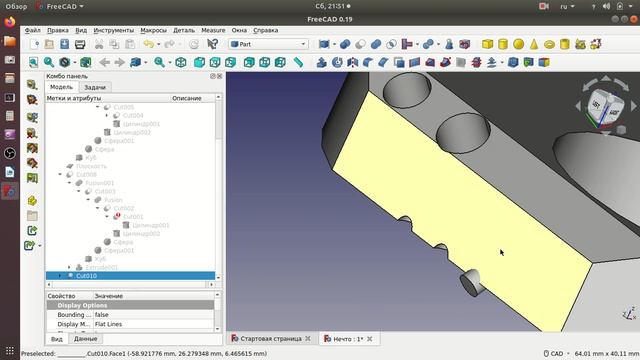Create a yellow Torus primitive
The height and width of the screenshot is (360, 640).
coord(549,44)
